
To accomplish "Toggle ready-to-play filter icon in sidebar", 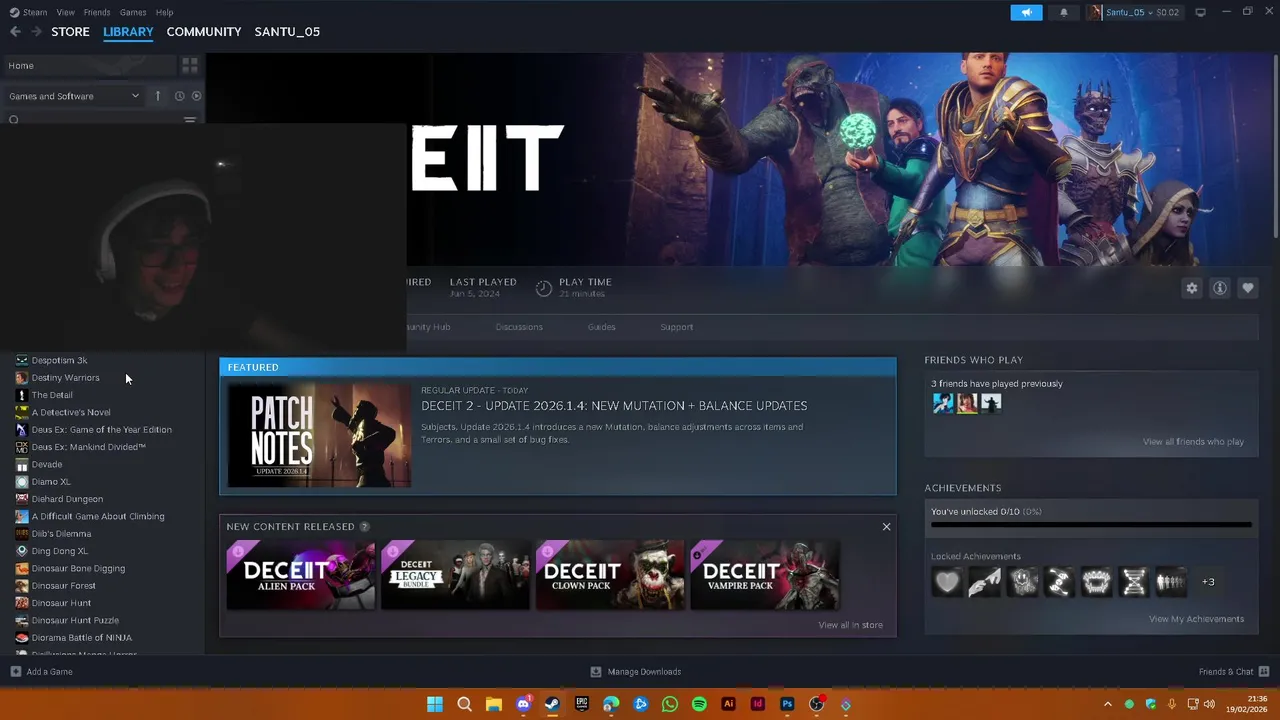I will 196,96.
